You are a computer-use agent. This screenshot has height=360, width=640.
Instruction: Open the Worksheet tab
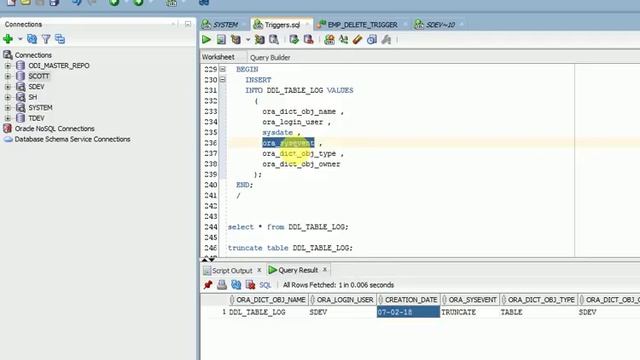tap(218, 57)
